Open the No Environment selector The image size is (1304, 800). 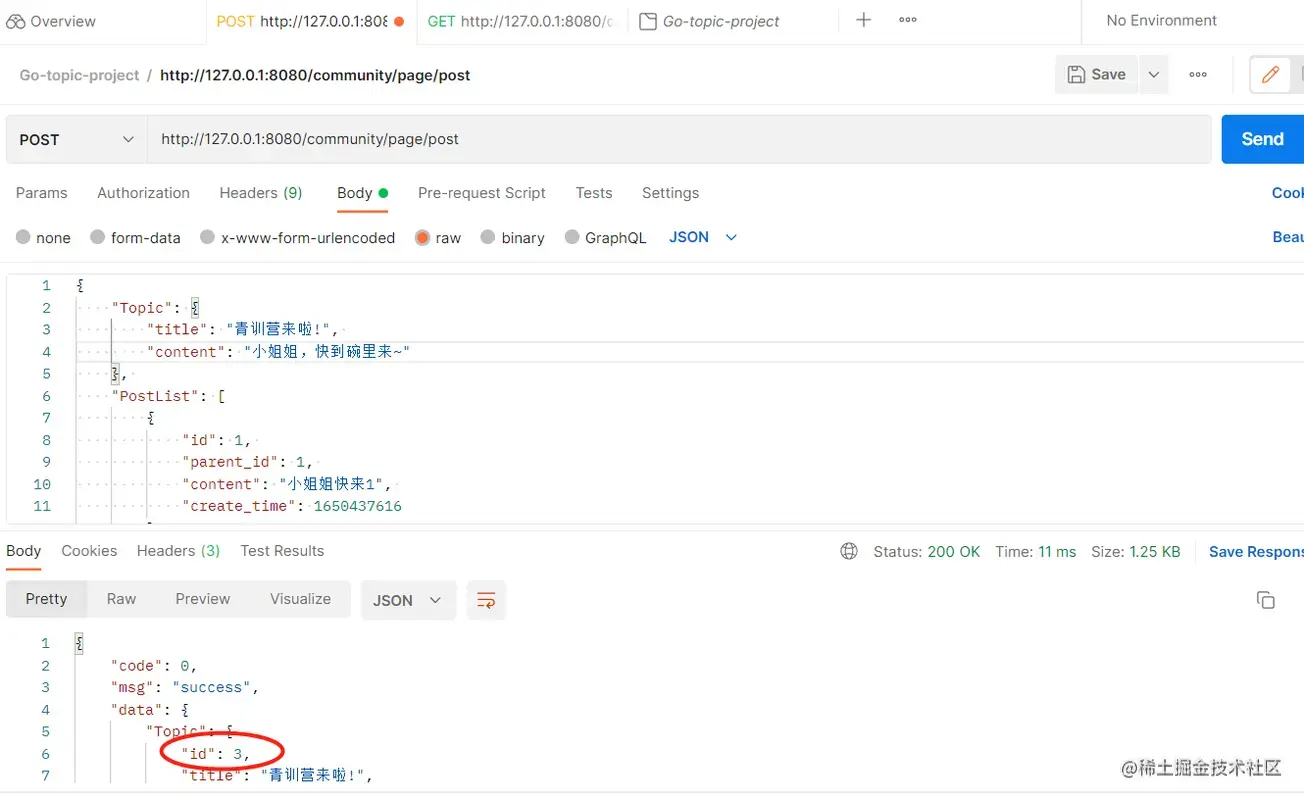click(1161, 20)
